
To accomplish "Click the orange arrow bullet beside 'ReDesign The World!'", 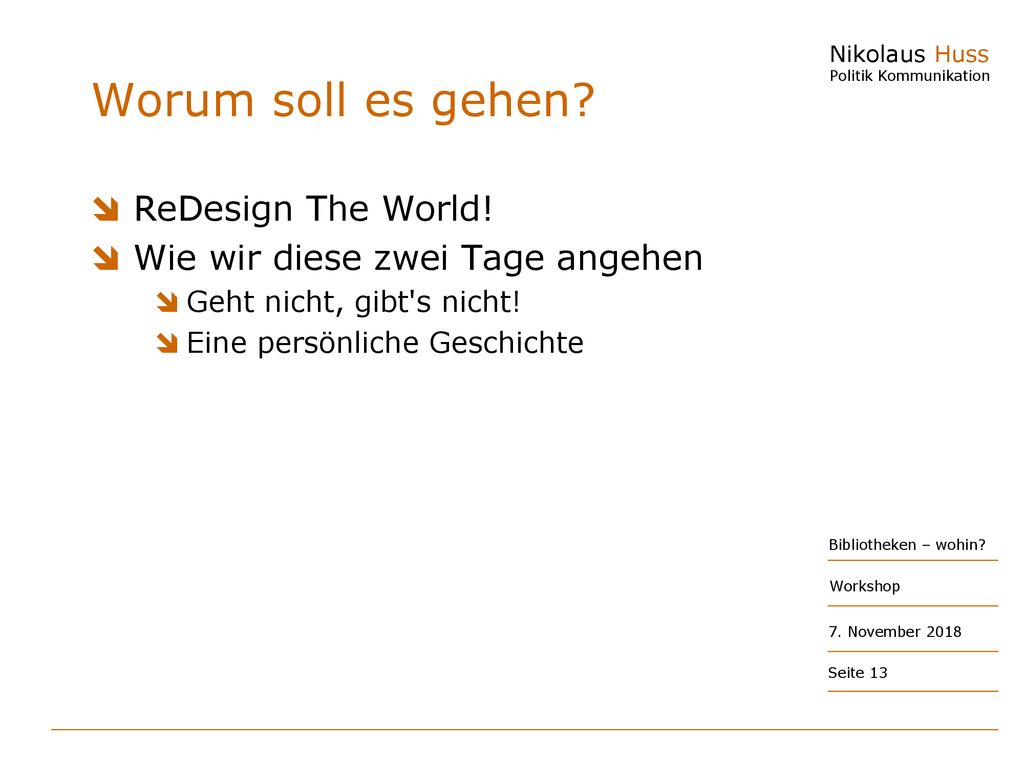I will click(106, 210).
